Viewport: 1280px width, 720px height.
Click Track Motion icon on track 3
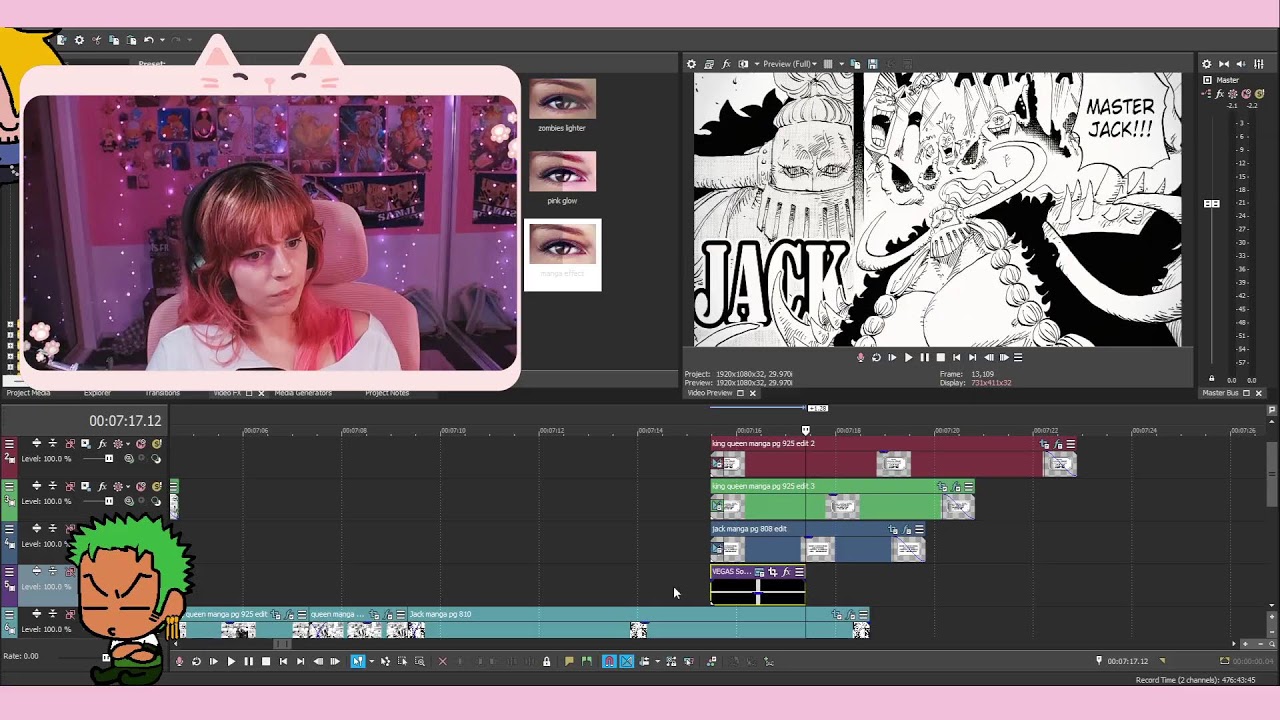(86, 486)
